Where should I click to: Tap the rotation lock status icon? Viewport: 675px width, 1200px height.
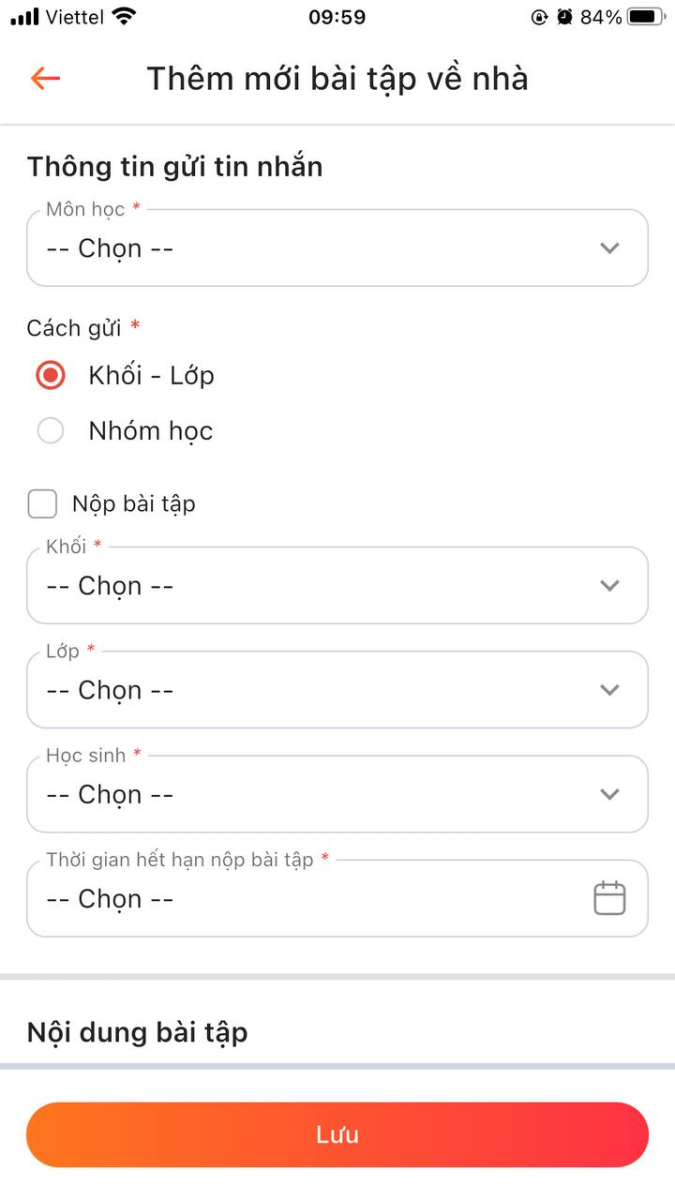coord(540,17)
